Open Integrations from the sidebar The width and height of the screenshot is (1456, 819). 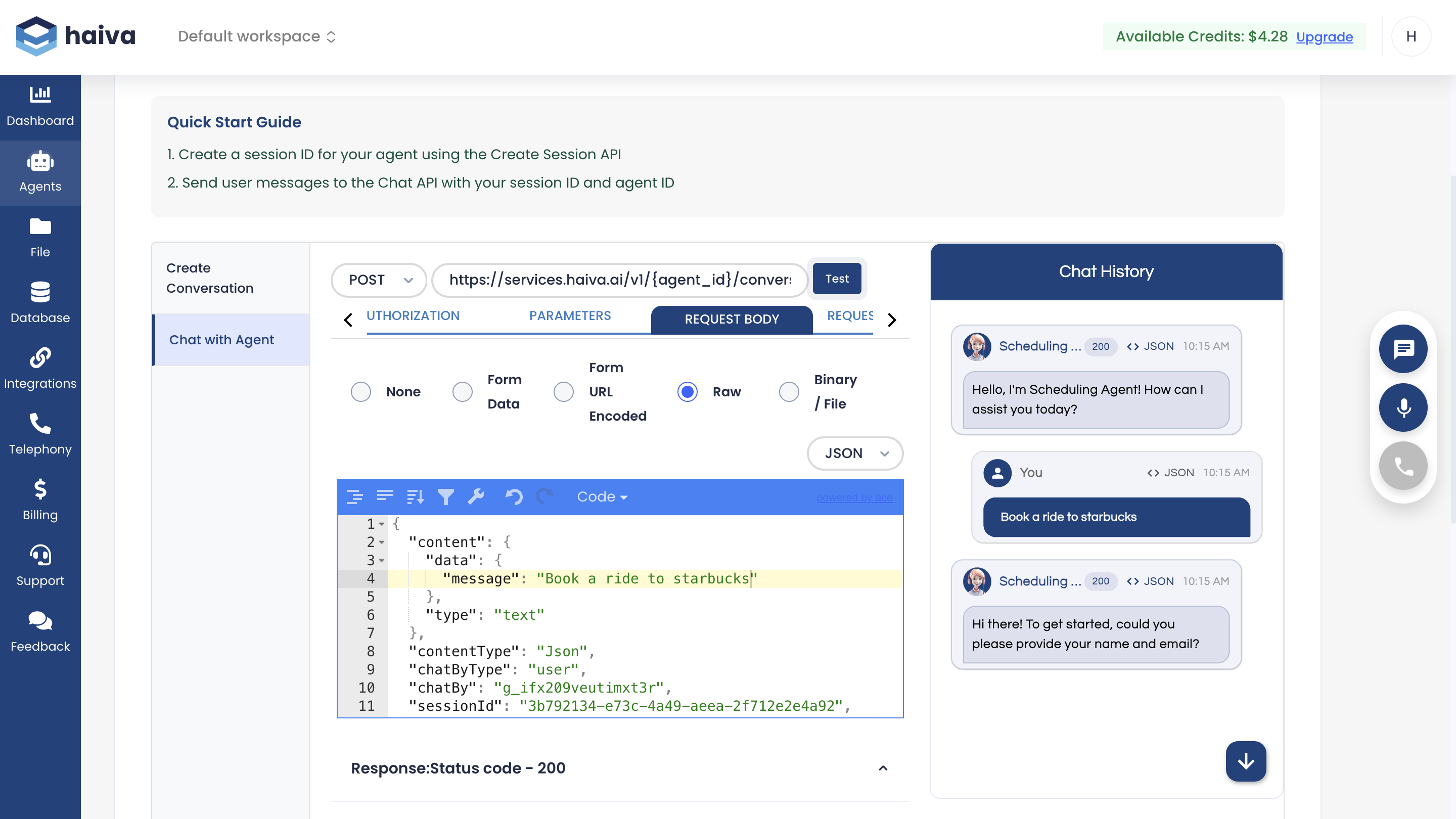coord(40,369)
